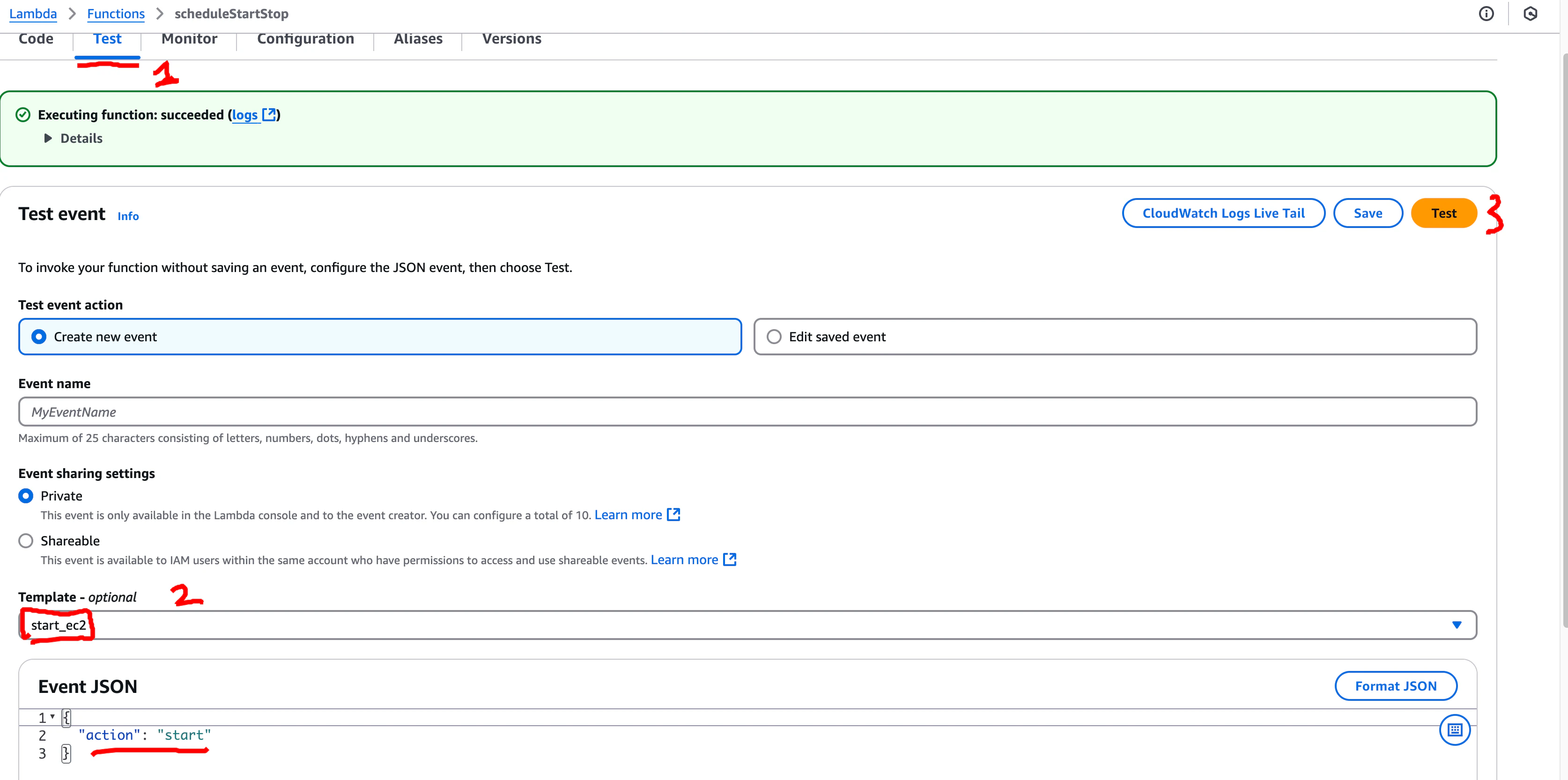
Task: Click the keyboard icon in the JSON editor
Action: click(1454, 729)
